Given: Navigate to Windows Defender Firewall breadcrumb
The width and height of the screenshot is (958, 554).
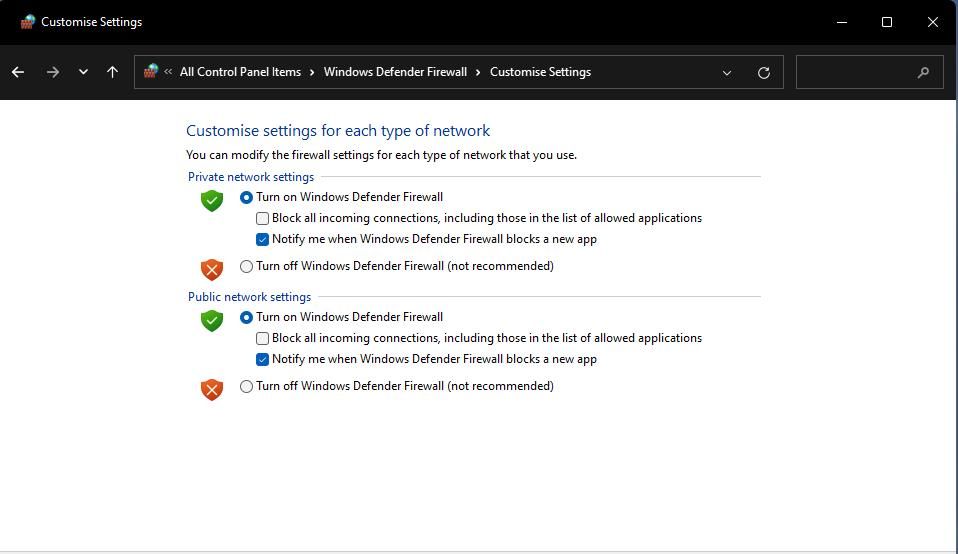Looking at the screenshot, I should click(x=395, y=72).
